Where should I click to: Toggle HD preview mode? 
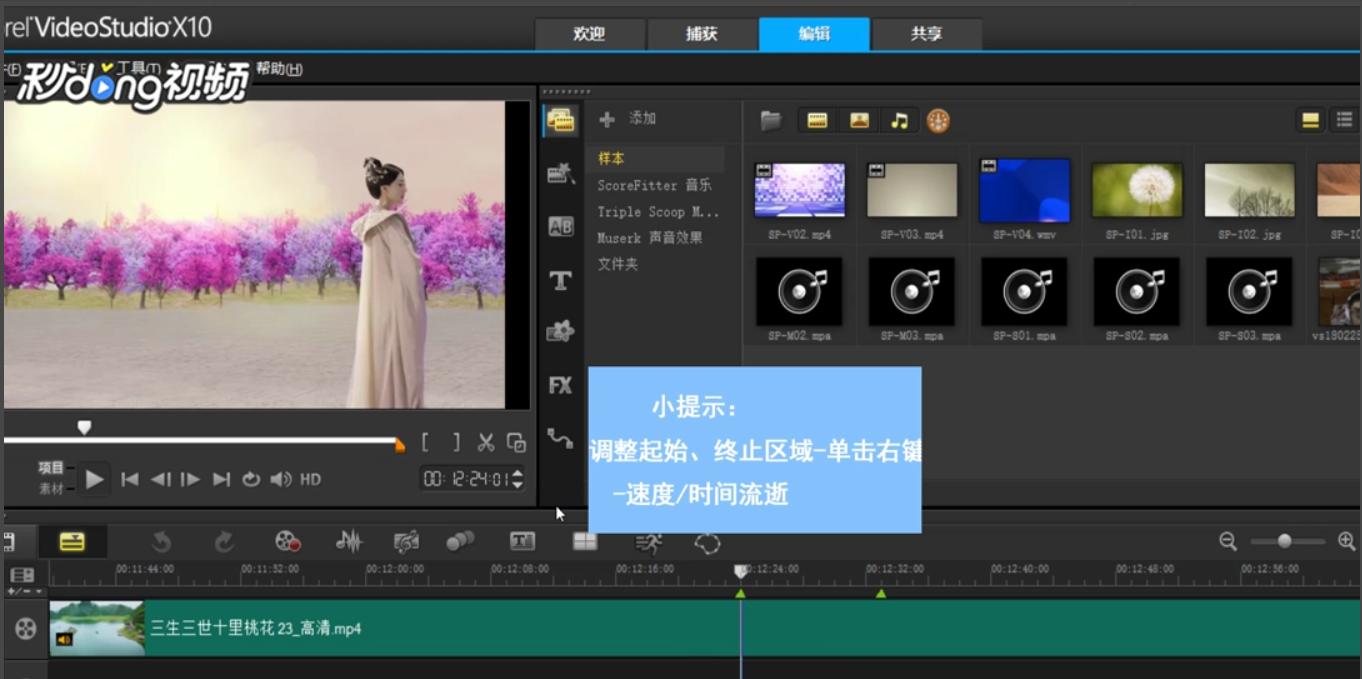(311, 480)
